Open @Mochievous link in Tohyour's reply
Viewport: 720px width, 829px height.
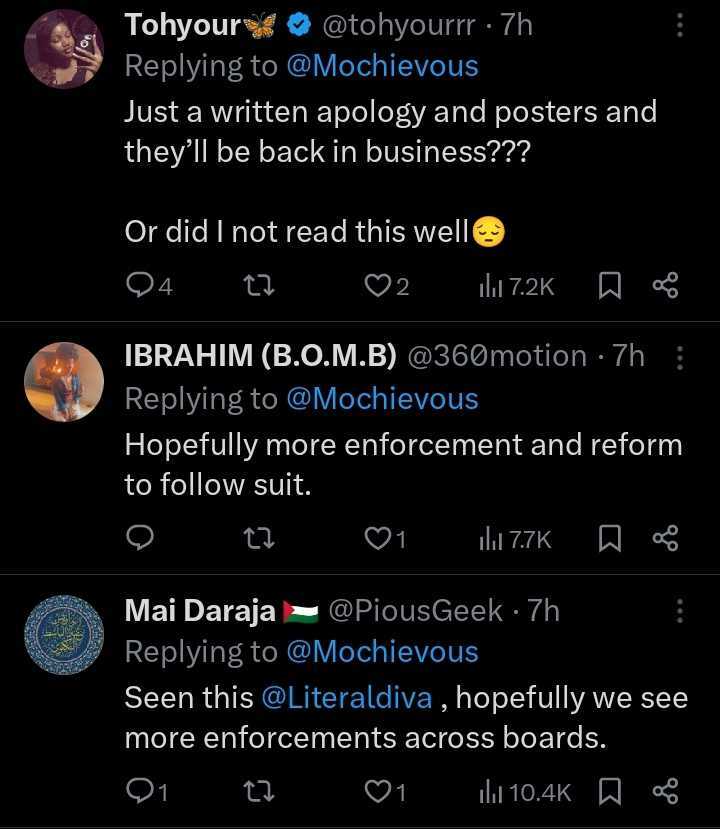point(382,67)
